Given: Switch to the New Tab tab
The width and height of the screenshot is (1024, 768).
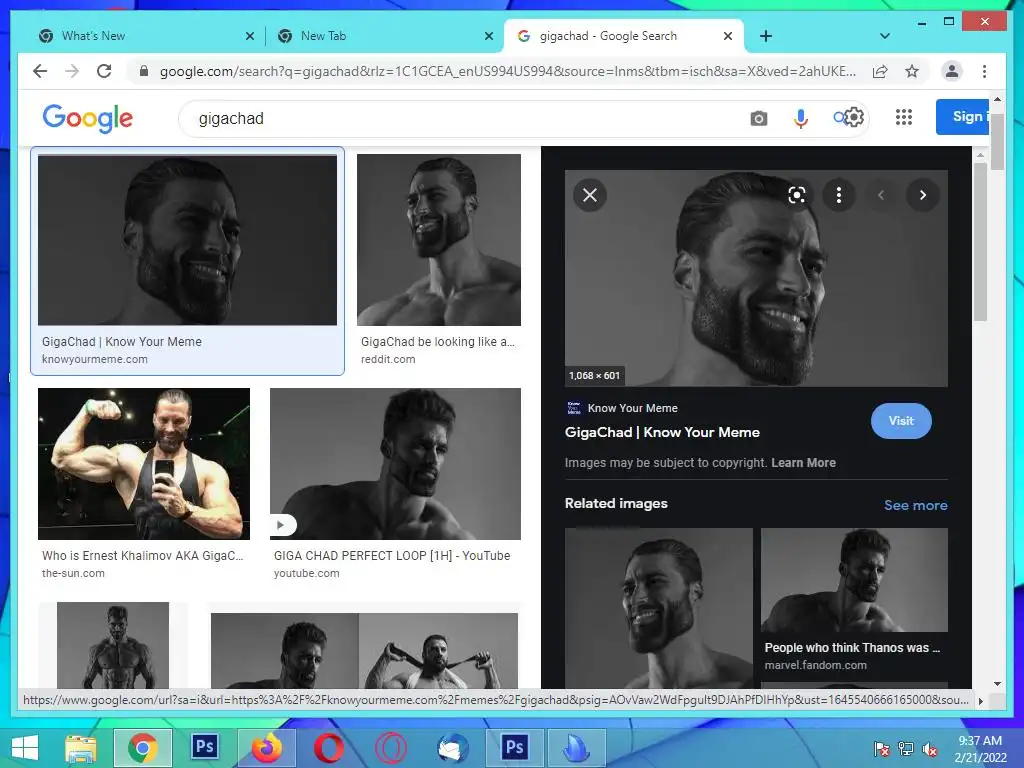Looking at the screenshot, I should (x=383, y=36).
